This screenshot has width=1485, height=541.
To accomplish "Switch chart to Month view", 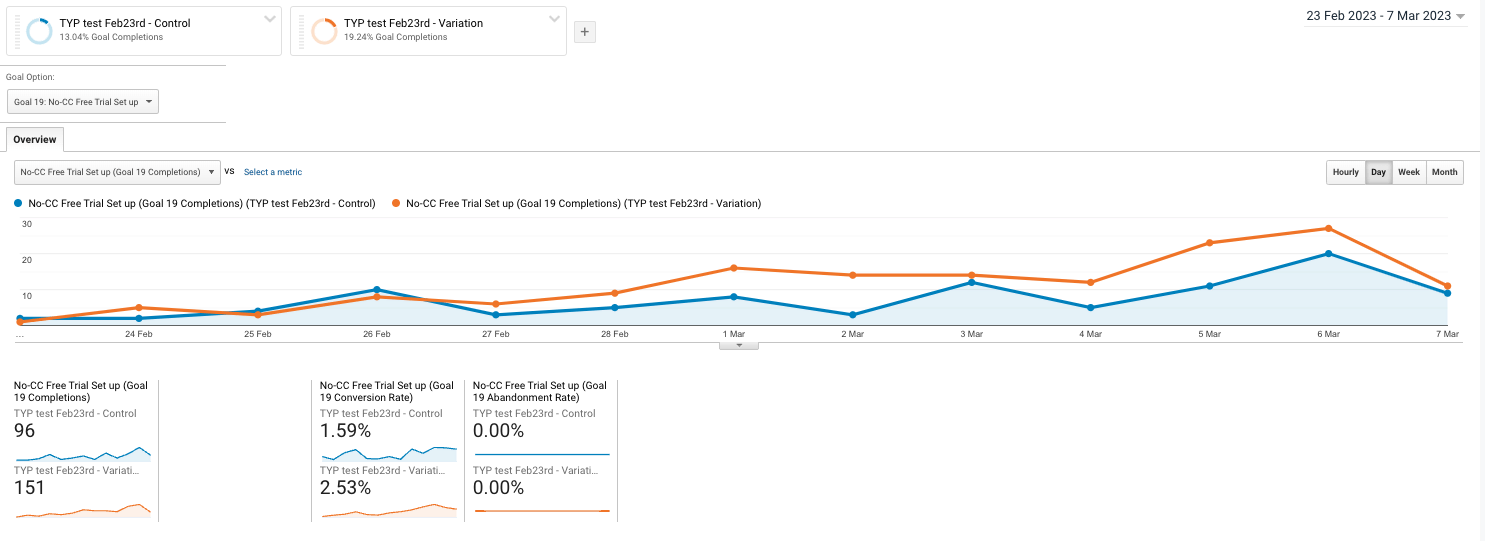I will (x=1444, y=172).
